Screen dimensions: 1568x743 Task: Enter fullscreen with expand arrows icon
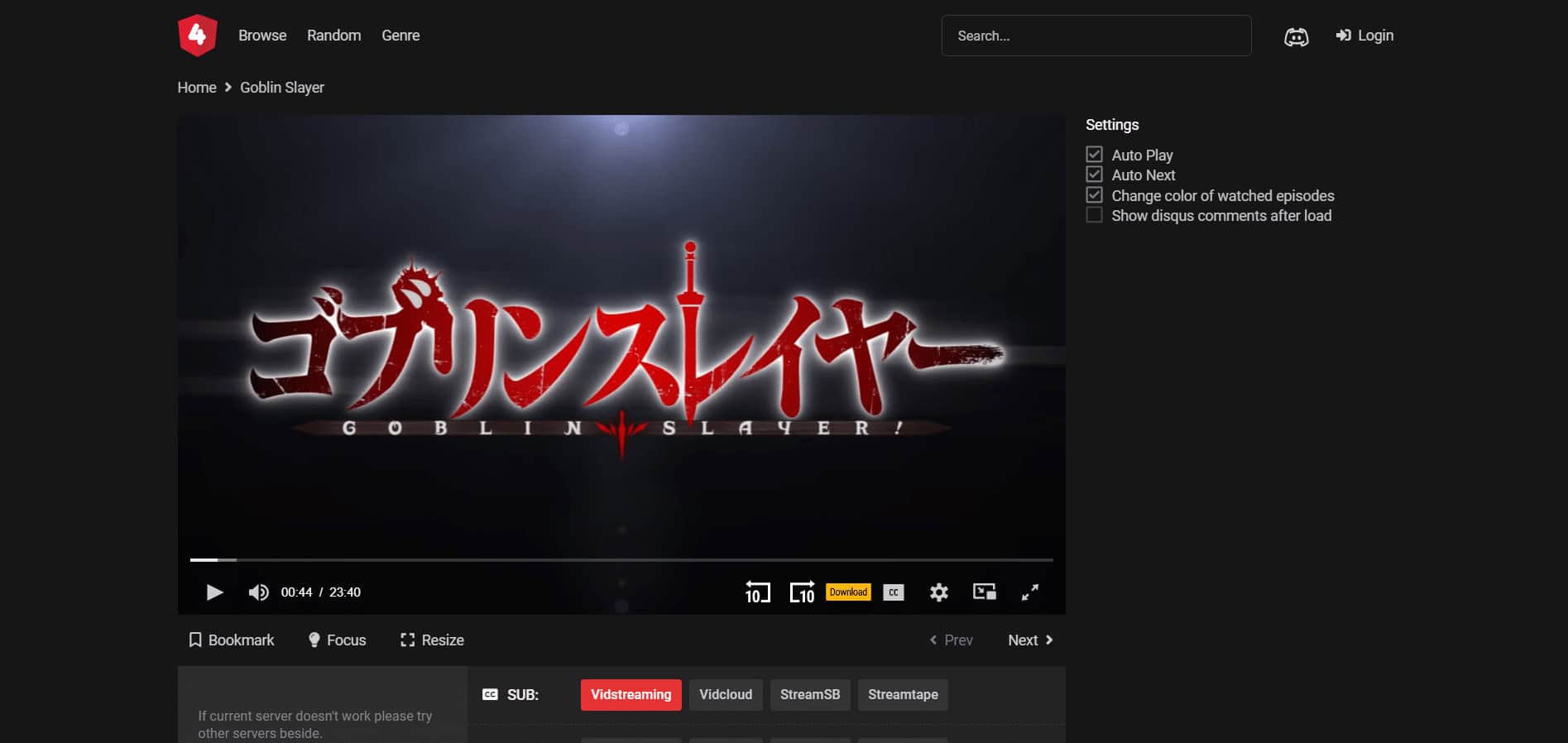pos(1029,592)
